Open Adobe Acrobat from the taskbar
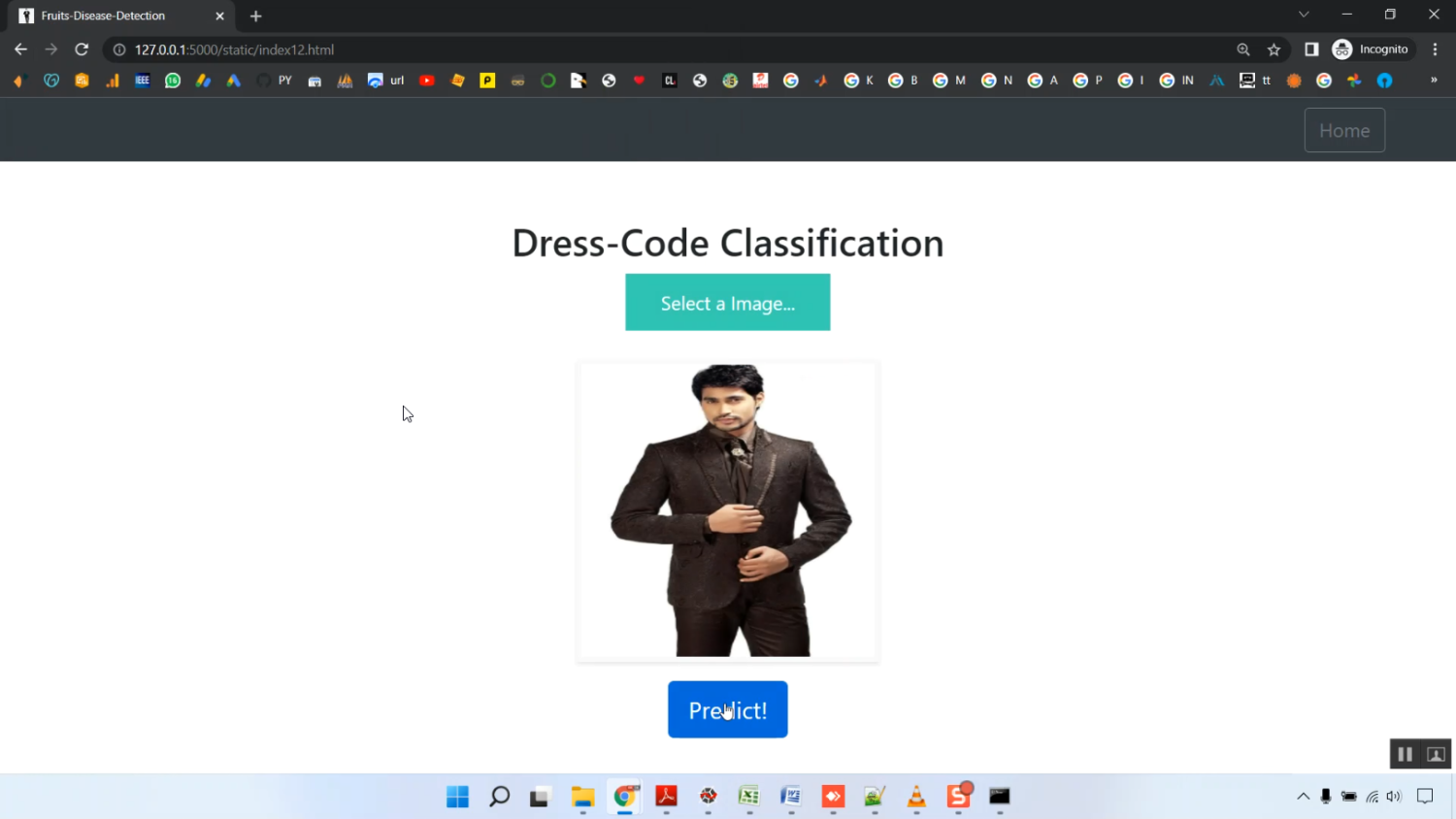Screen dimensions: 1456x819 pos(666,797)
